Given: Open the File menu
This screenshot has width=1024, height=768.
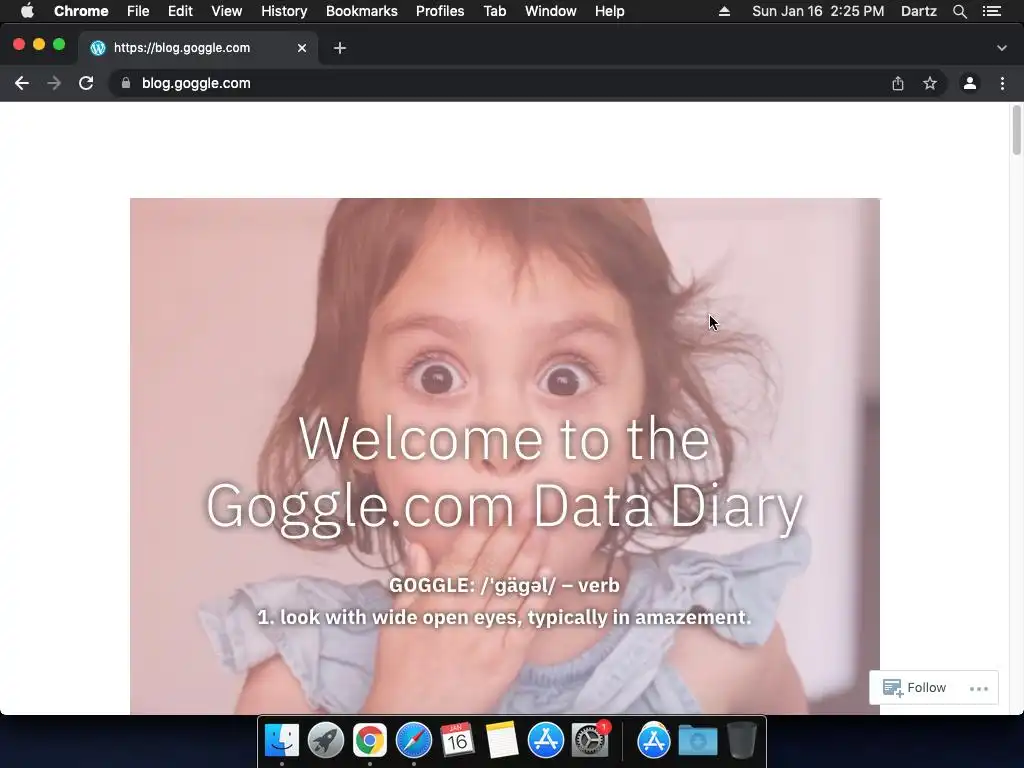Looking at the screenshot, I should 138,11.
